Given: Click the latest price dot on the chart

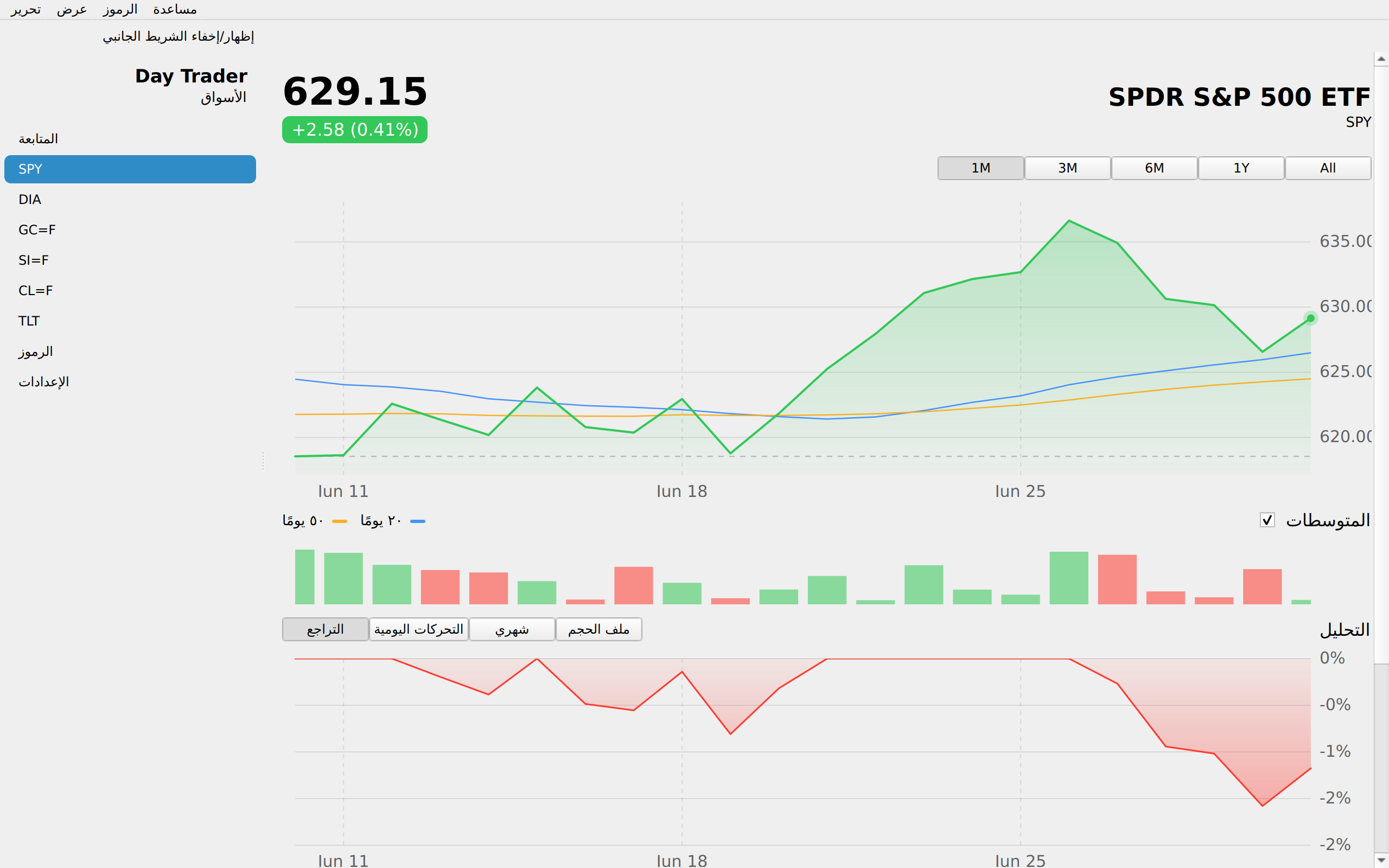Looking at the screenshot, I should [x=1310, y=318].
